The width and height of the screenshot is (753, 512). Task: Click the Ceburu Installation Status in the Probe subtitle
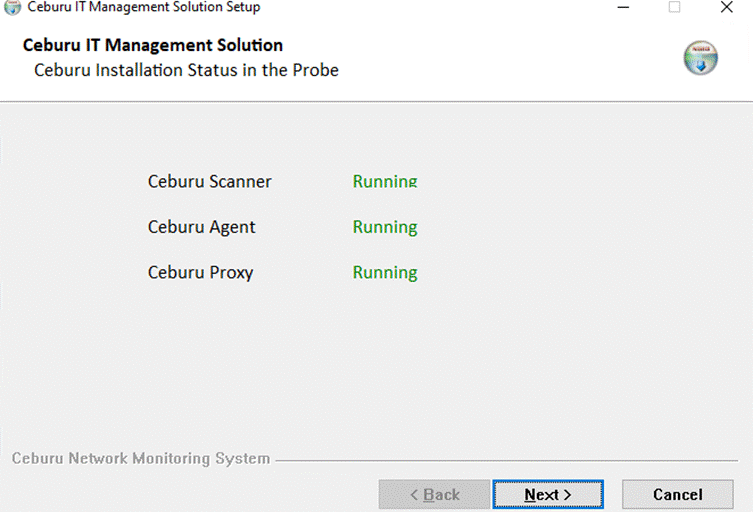tap(186, 70)
